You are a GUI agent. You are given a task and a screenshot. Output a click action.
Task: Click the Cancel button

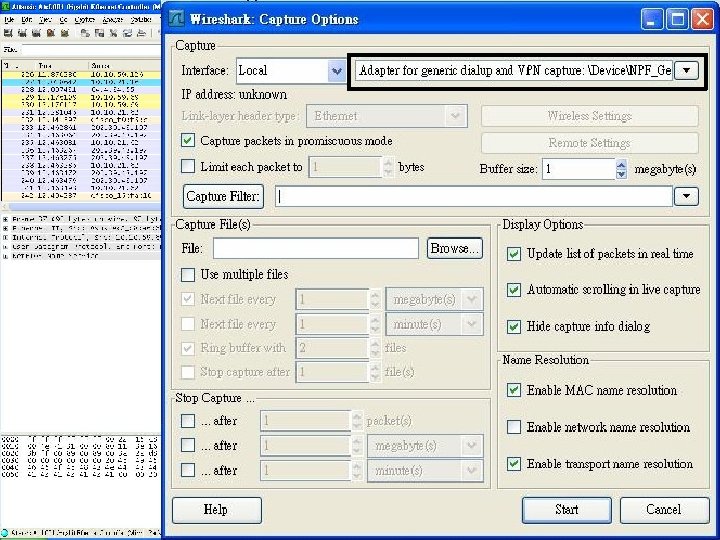click(x=664, y=510)
